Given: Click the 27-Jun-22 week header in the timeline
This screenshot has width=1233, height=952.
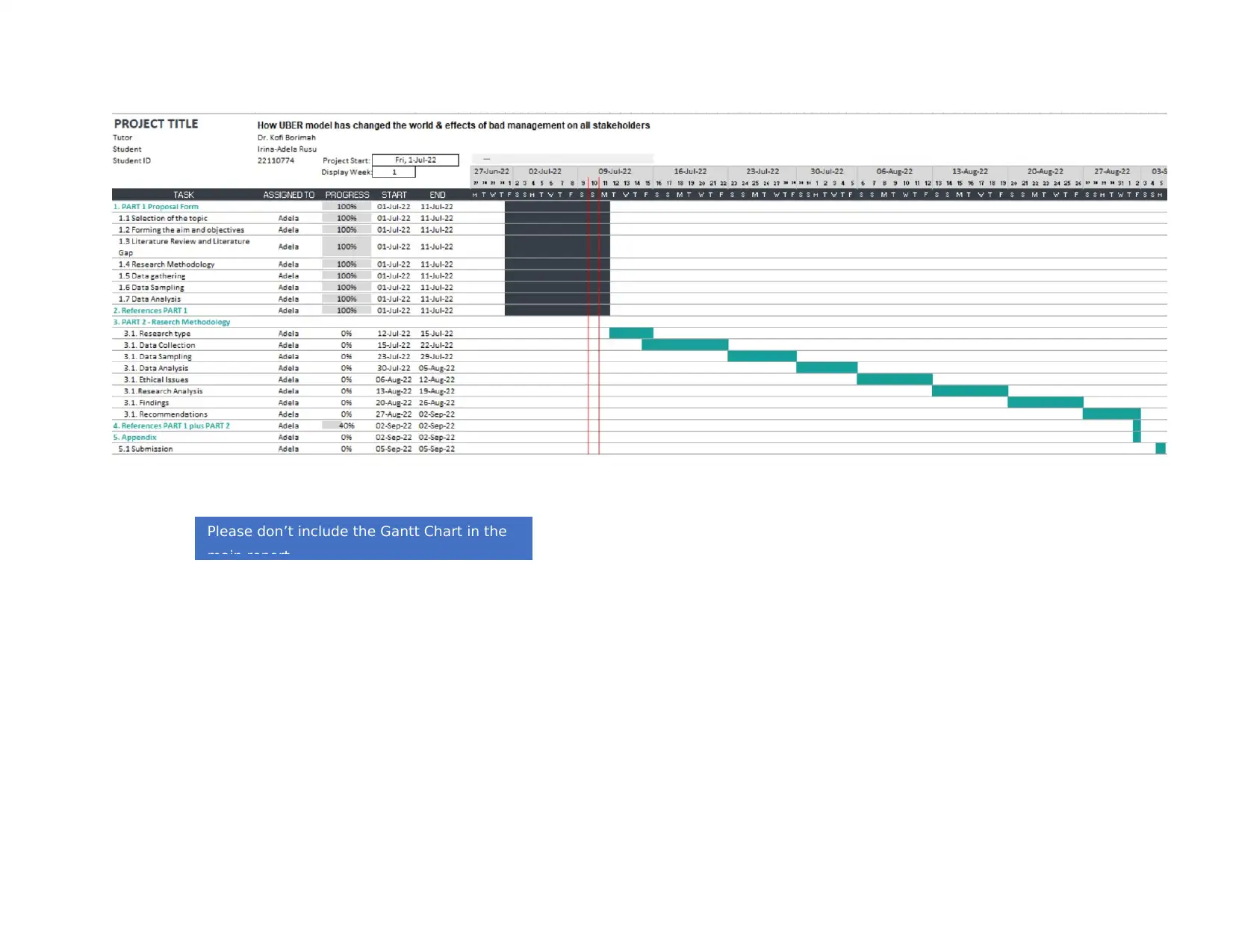Looking at the screenshot, I should point(491,172).
